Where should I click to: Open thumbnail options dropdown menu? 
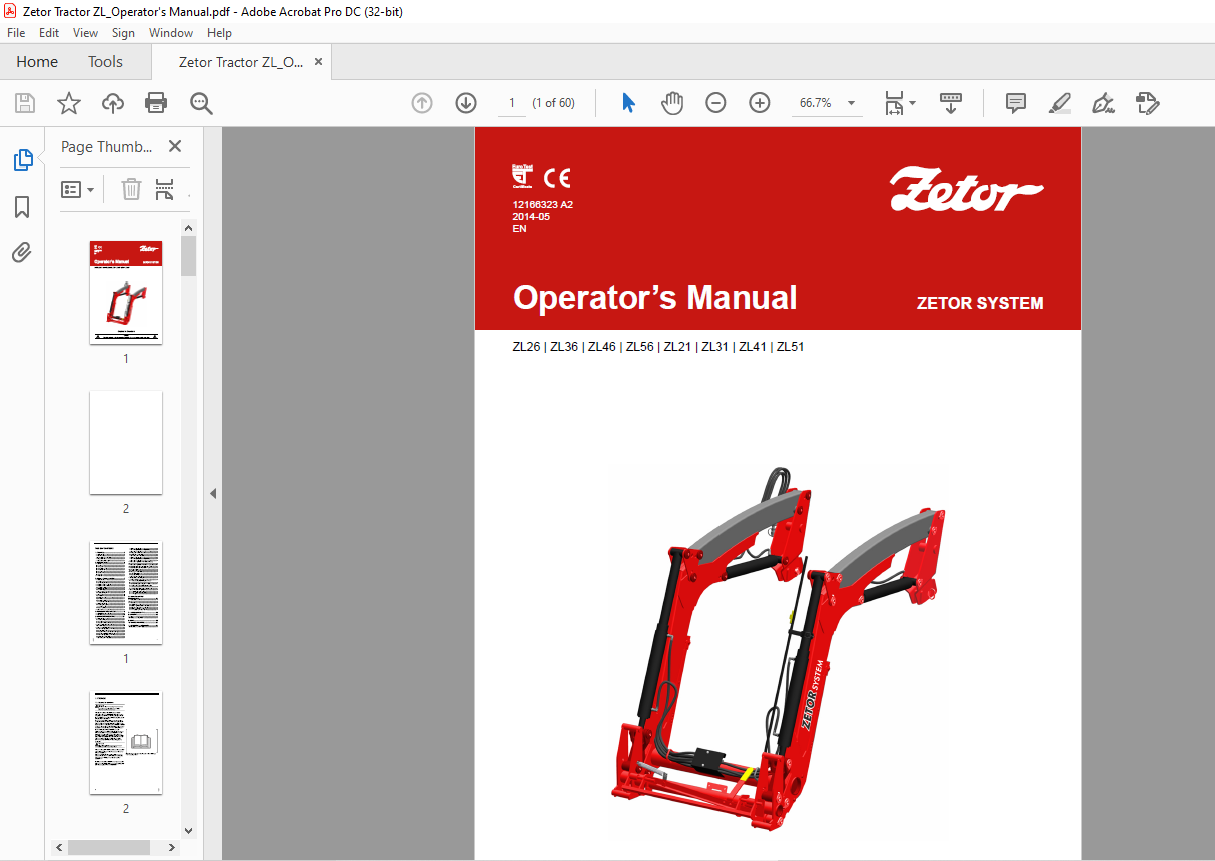point(78,189)
